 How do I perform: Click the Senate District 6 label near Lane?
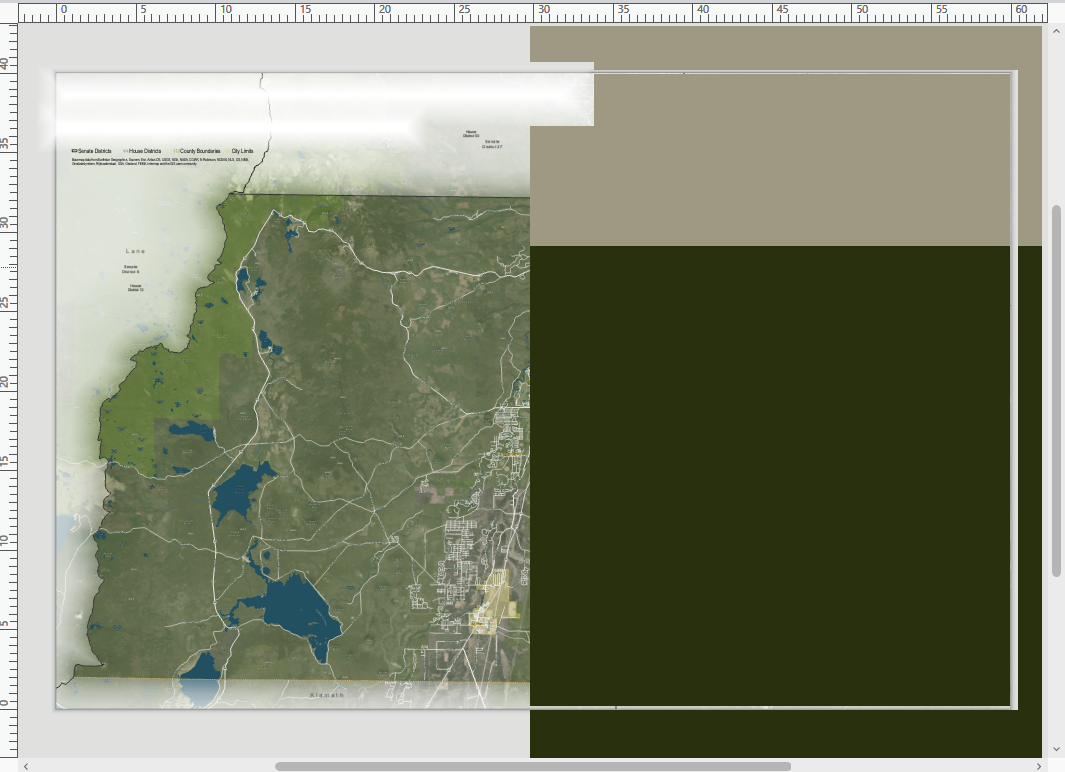tap(131, 268)
